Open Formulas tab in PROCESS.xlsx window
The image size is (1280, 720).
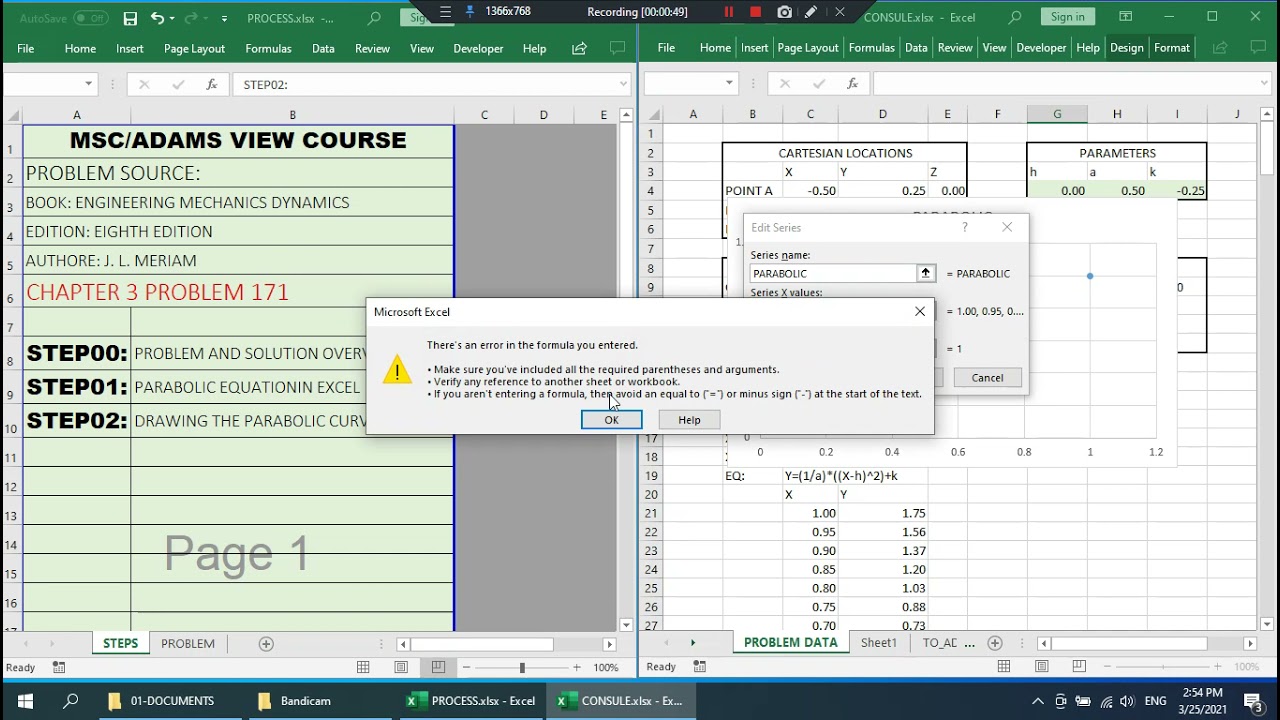tap(268, 48)
